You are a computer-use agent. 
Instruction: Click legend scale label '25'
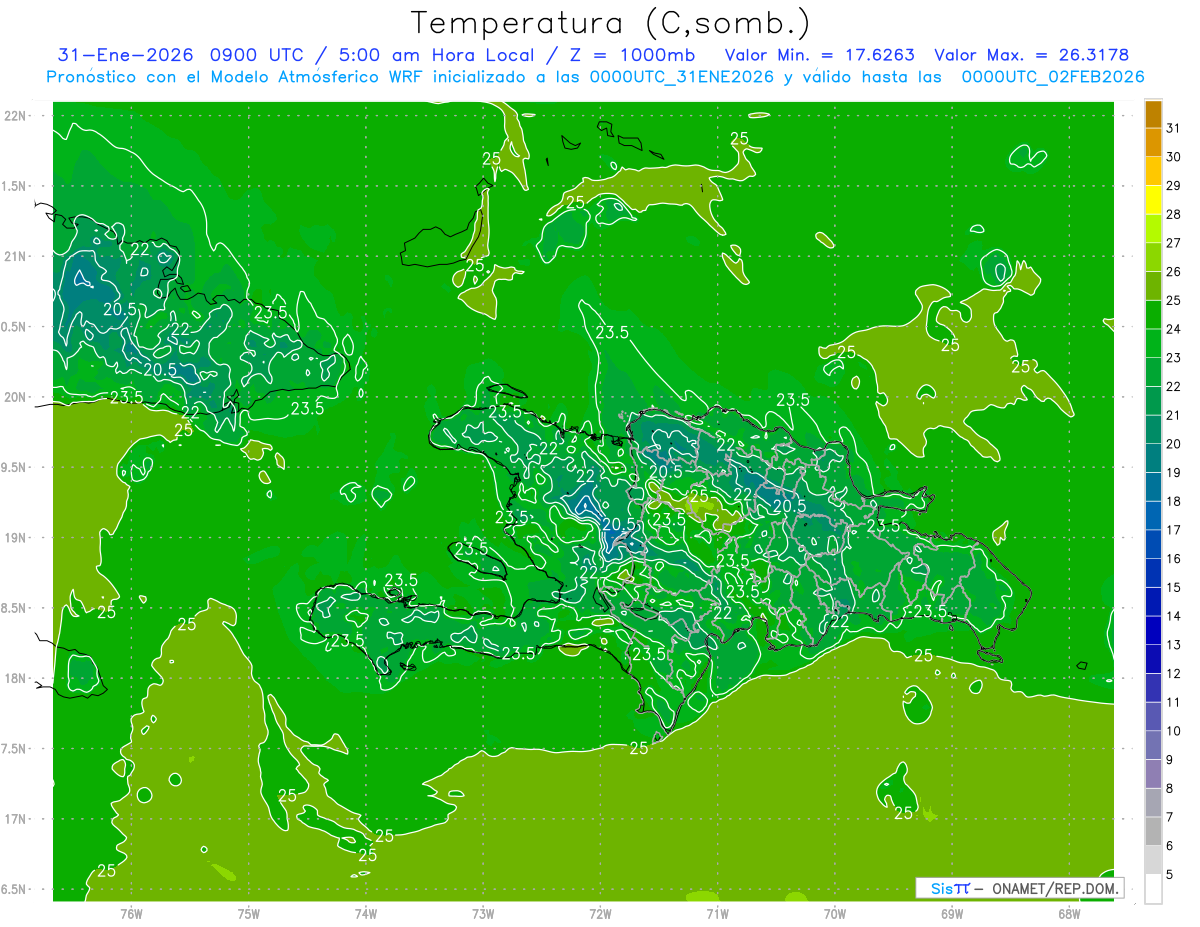click(x=1174, y=300)
